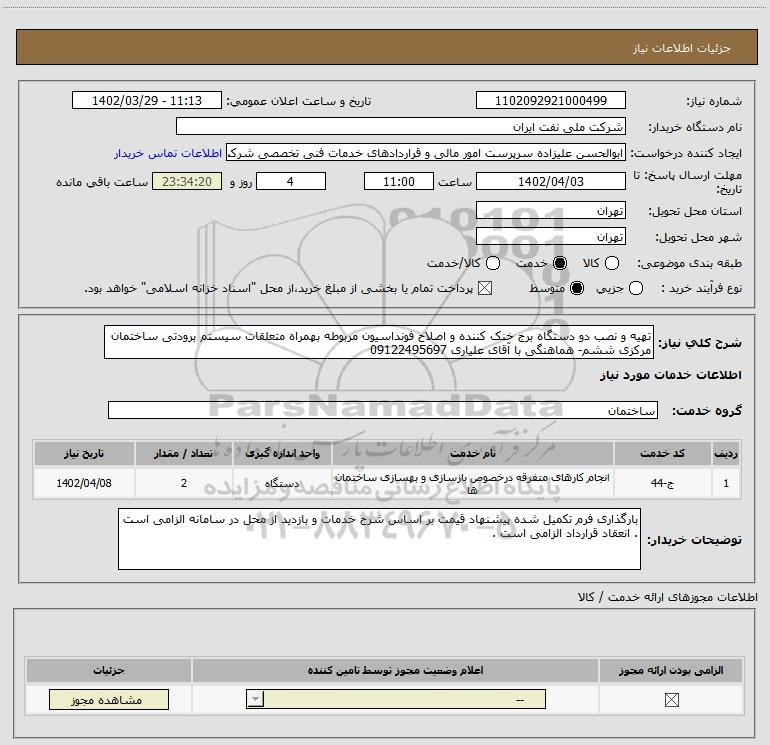Click the نام خدمت column header
The height and width of the screenshot is (745, 770).
point(473,453)
